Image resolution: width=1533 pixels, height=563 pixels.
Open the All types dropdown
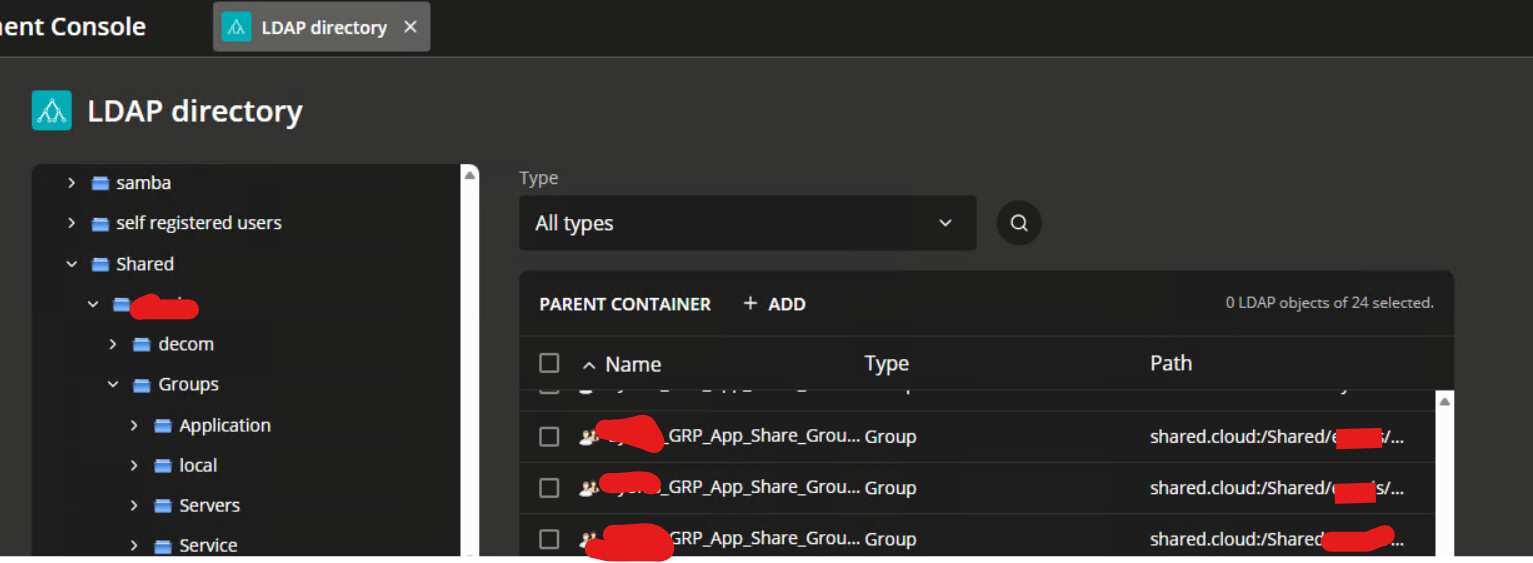(747, 223)
